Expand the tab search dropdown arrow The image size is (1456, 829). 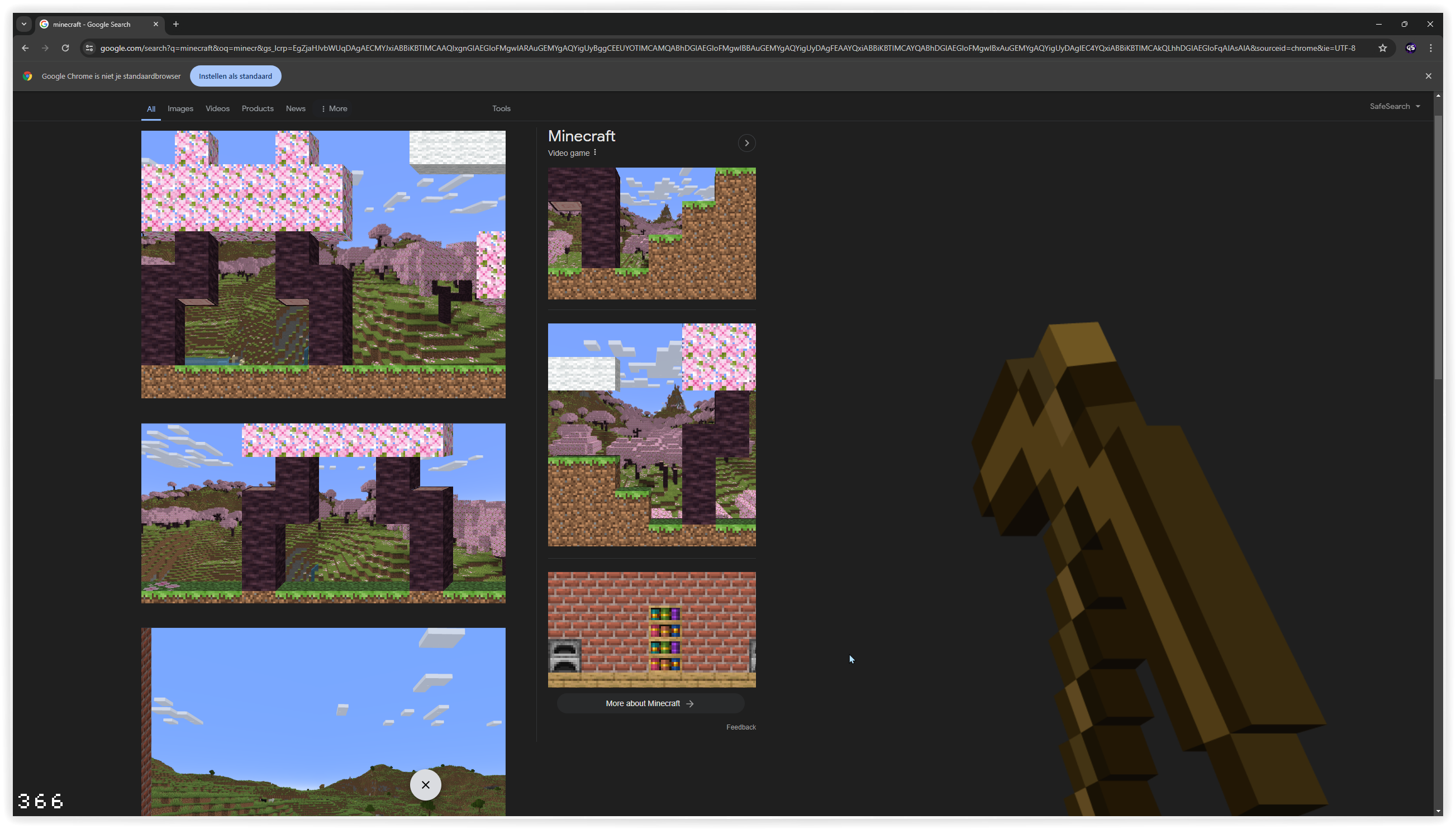24,24
